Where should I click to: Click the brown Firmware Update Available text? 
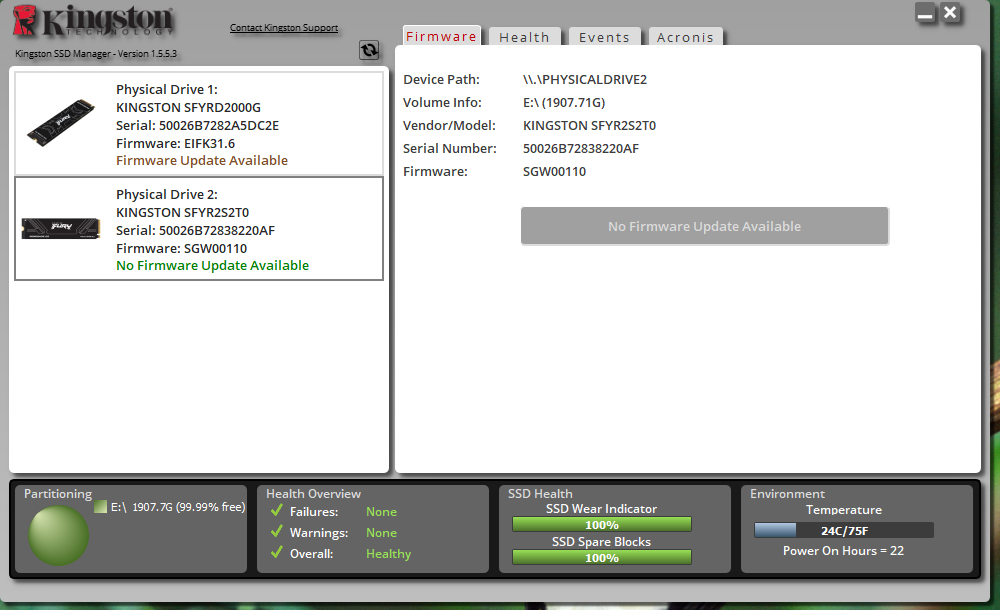pyautogui.click(x=202, y=160)
